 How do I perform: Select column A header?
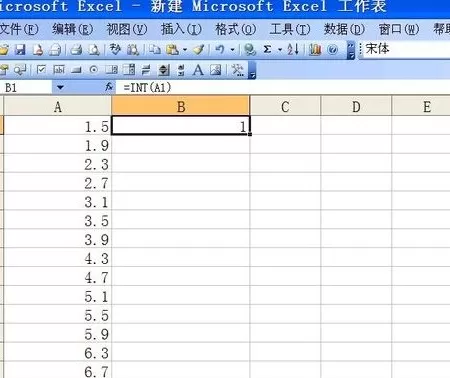click(57, 107)
